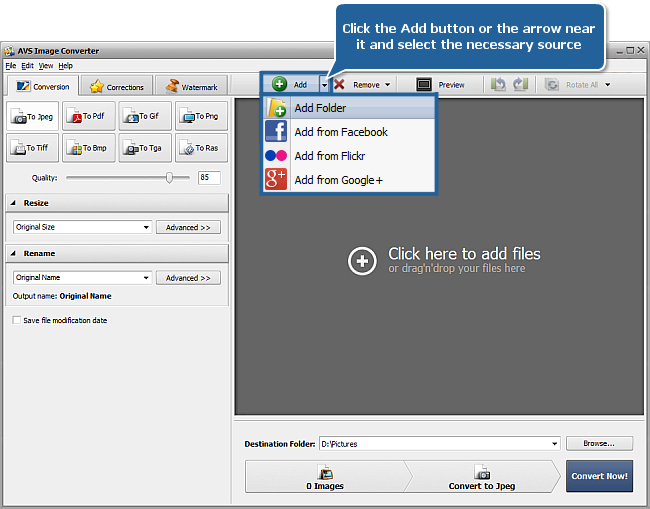Click the 'Click here to add files' text
Image resolution: width=650 pixels, height=509 pixels.
tap(464, 254)
